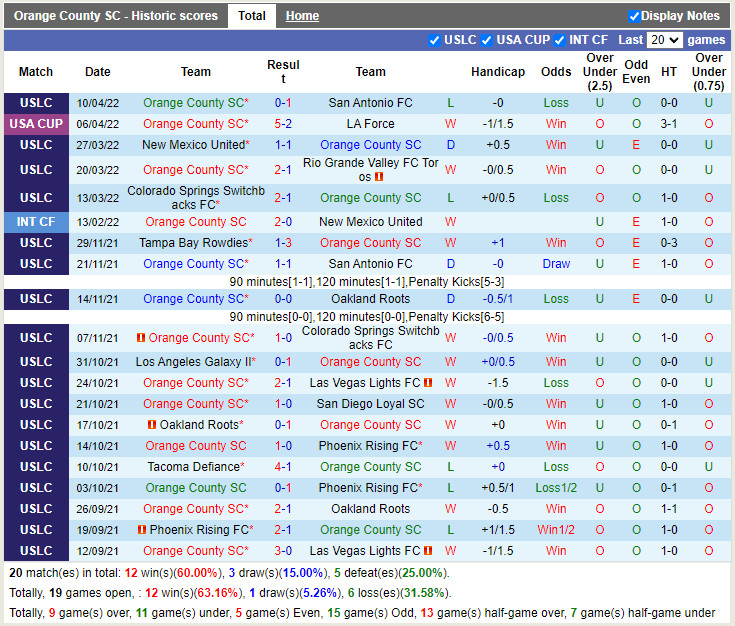Click red card icon after Las Vegas Lights FC on 24/10/21
The width and height of the screenshot is (735, 626).
(428, 383)
